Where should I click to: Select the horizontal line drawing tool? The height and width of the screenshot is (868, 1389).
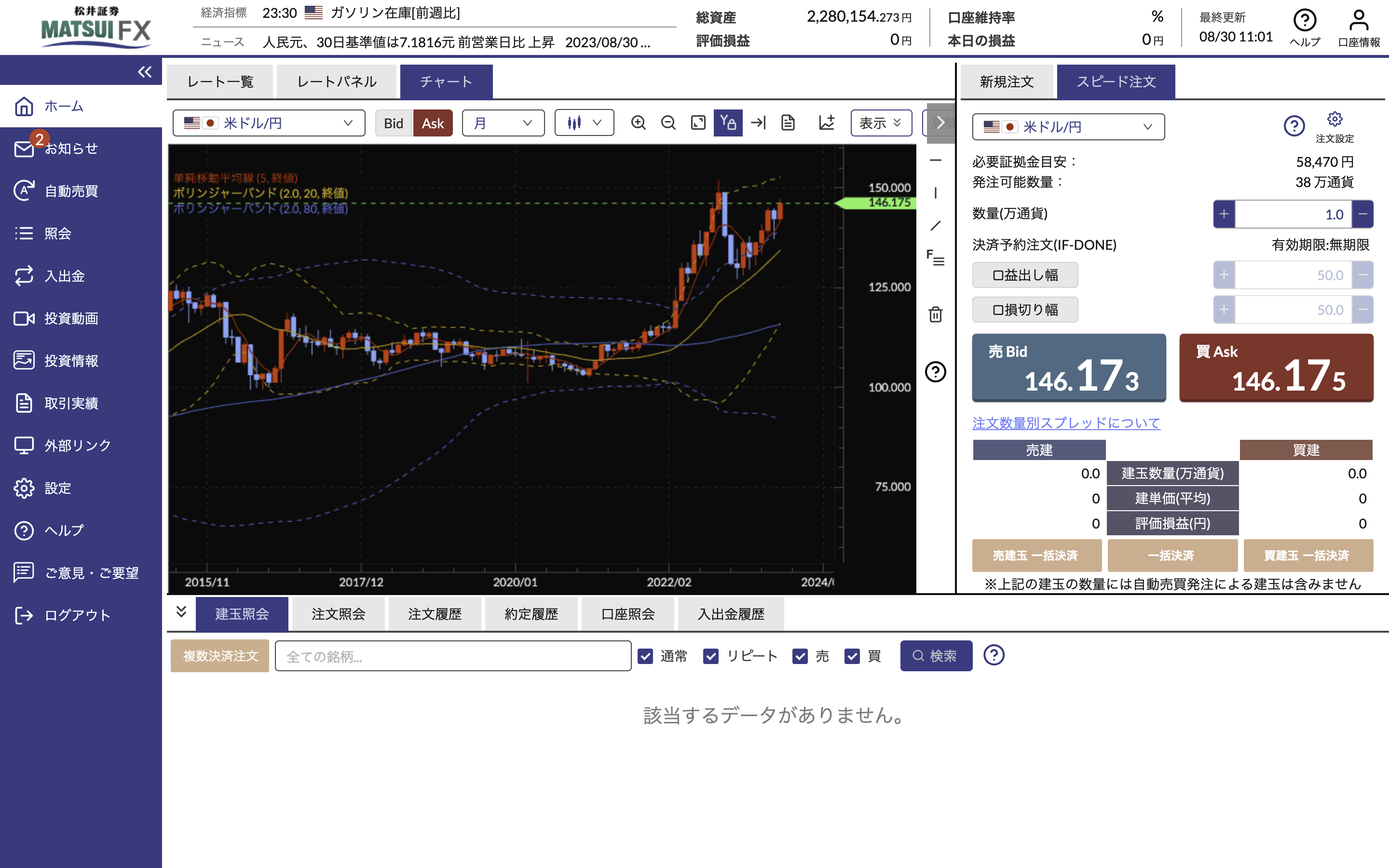tap(936, 160)
